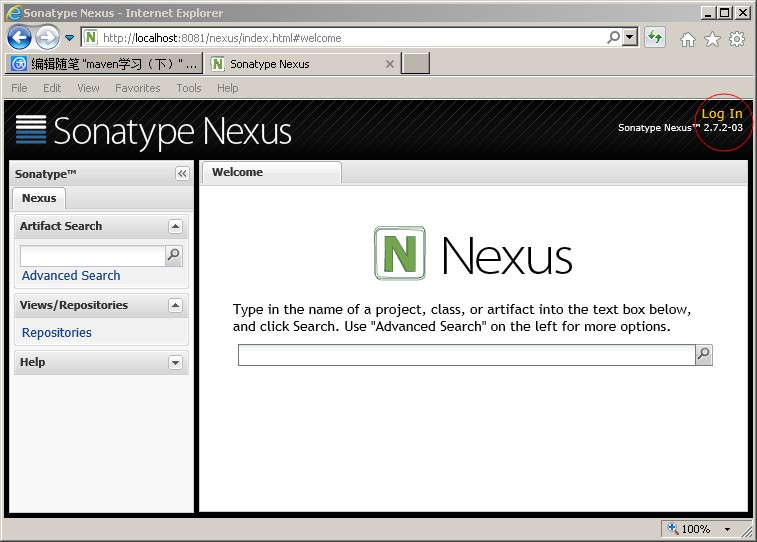The height and width of the screenshot is (542, 757).
Task: Click the search magnifier in address bar
Action: pos(613,37)
